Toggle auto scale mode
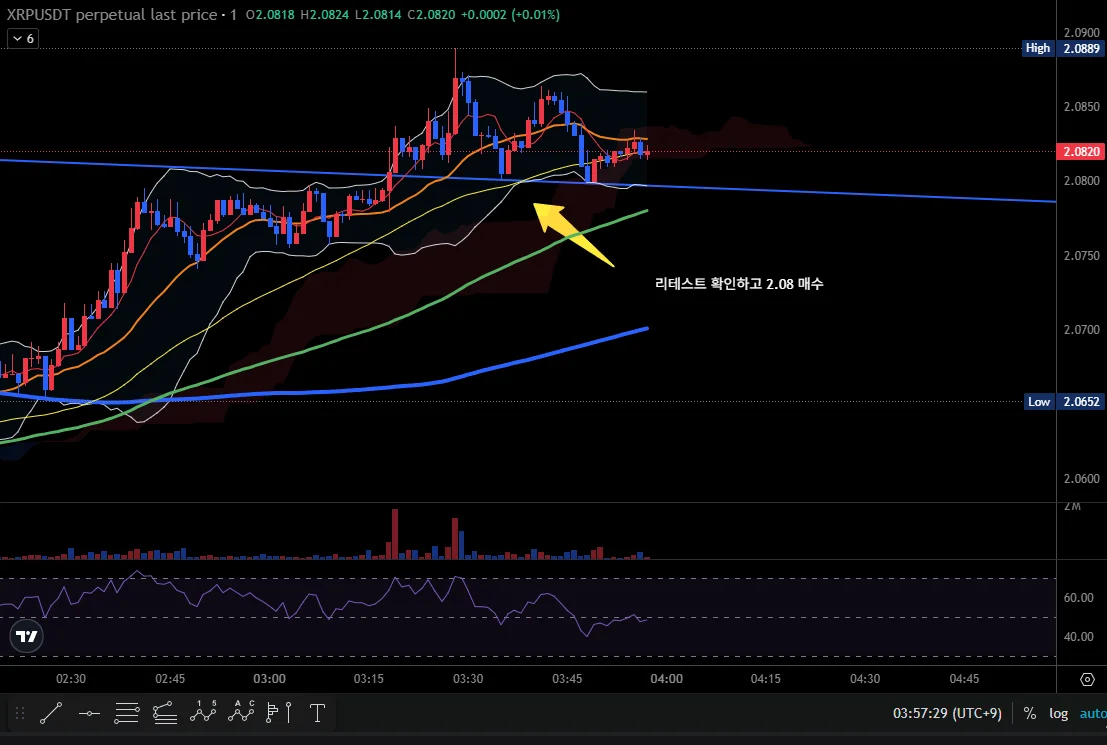The width and height of the screenshot is (1107, 745). (1093, 713)
